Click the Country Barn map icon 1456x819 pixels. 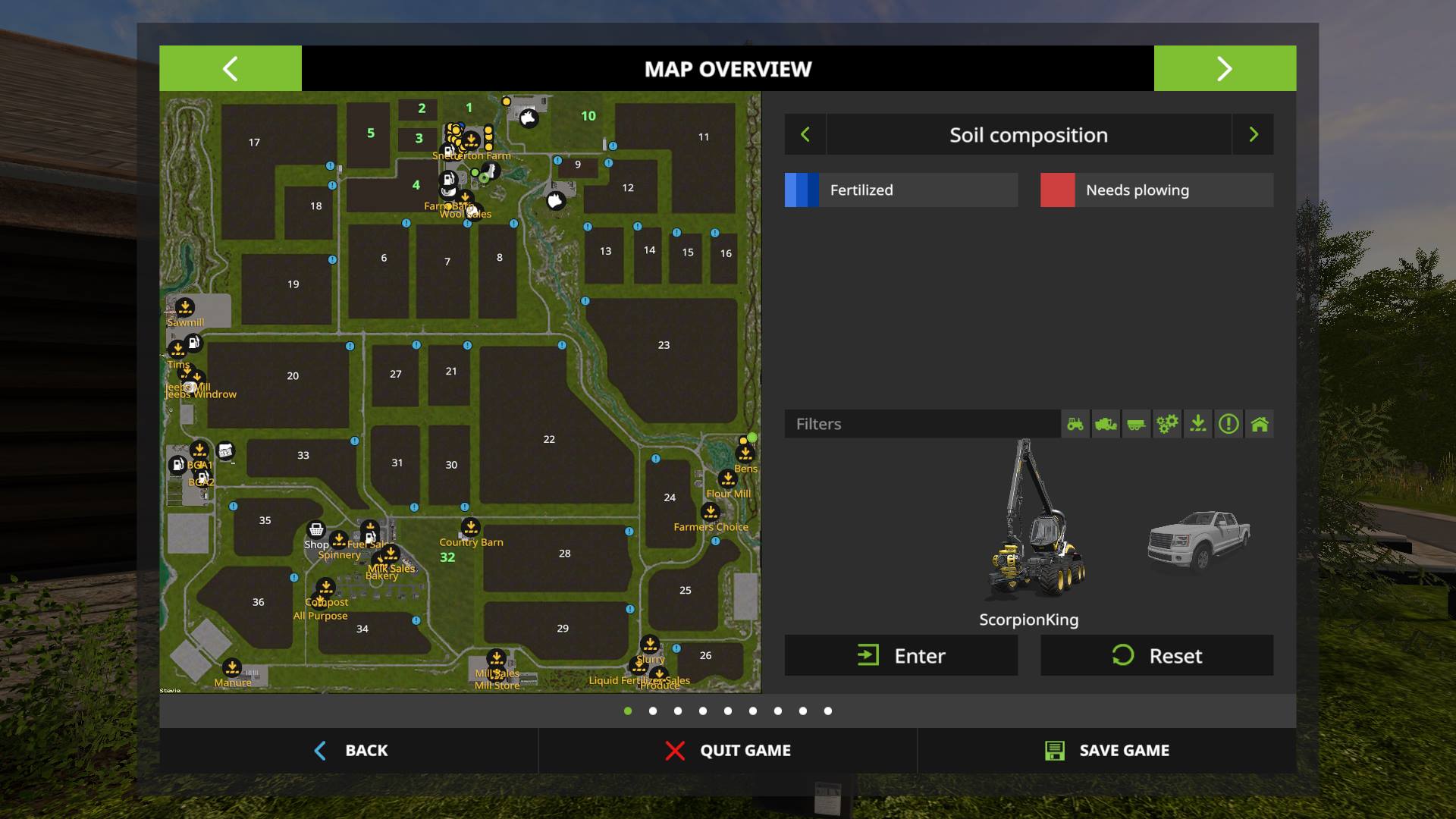(x=470, y=527)
